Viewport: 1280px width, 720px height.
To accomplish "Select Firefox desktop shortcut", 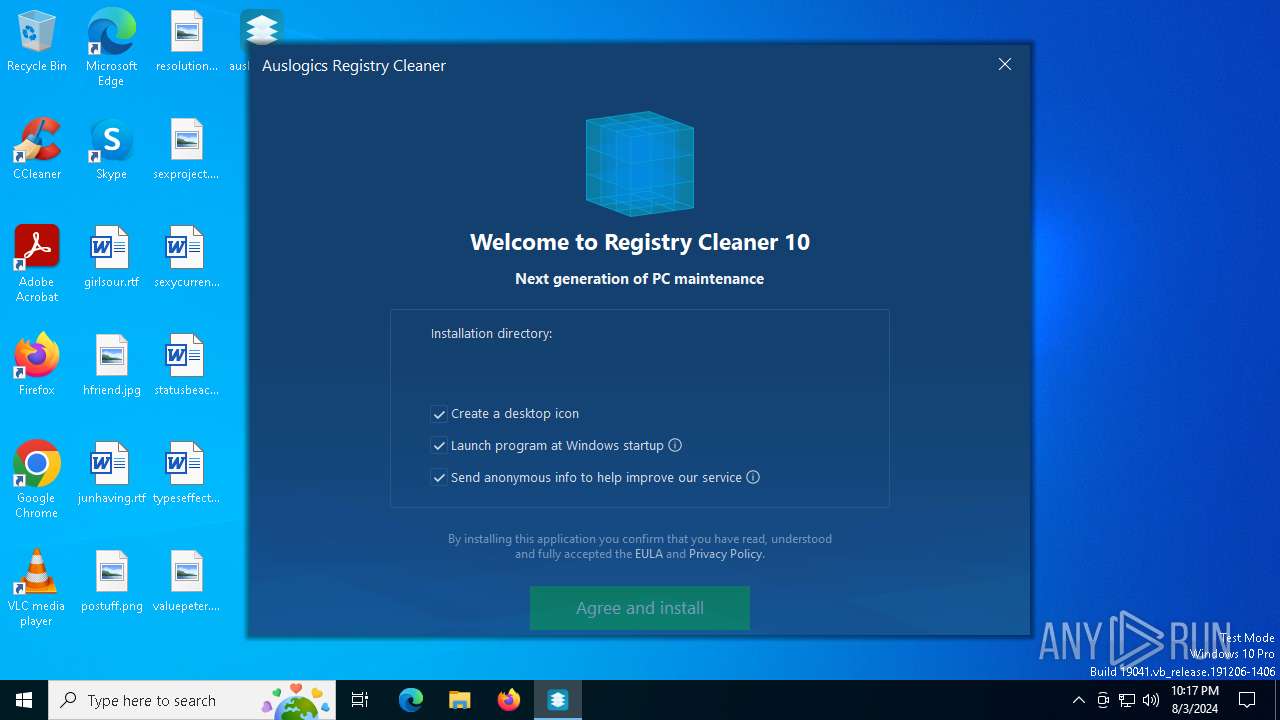I will (x=37, y=365).
